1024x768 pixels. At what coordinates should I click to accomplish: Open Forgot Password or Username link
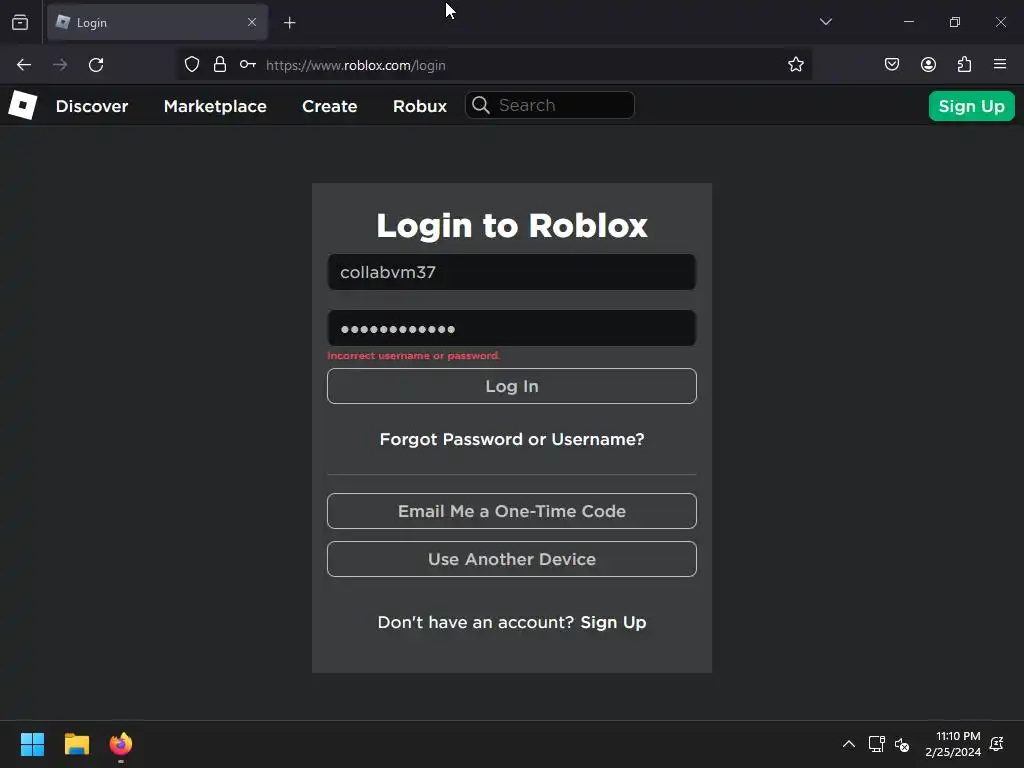pyautogui.click(x=512, y=440)
